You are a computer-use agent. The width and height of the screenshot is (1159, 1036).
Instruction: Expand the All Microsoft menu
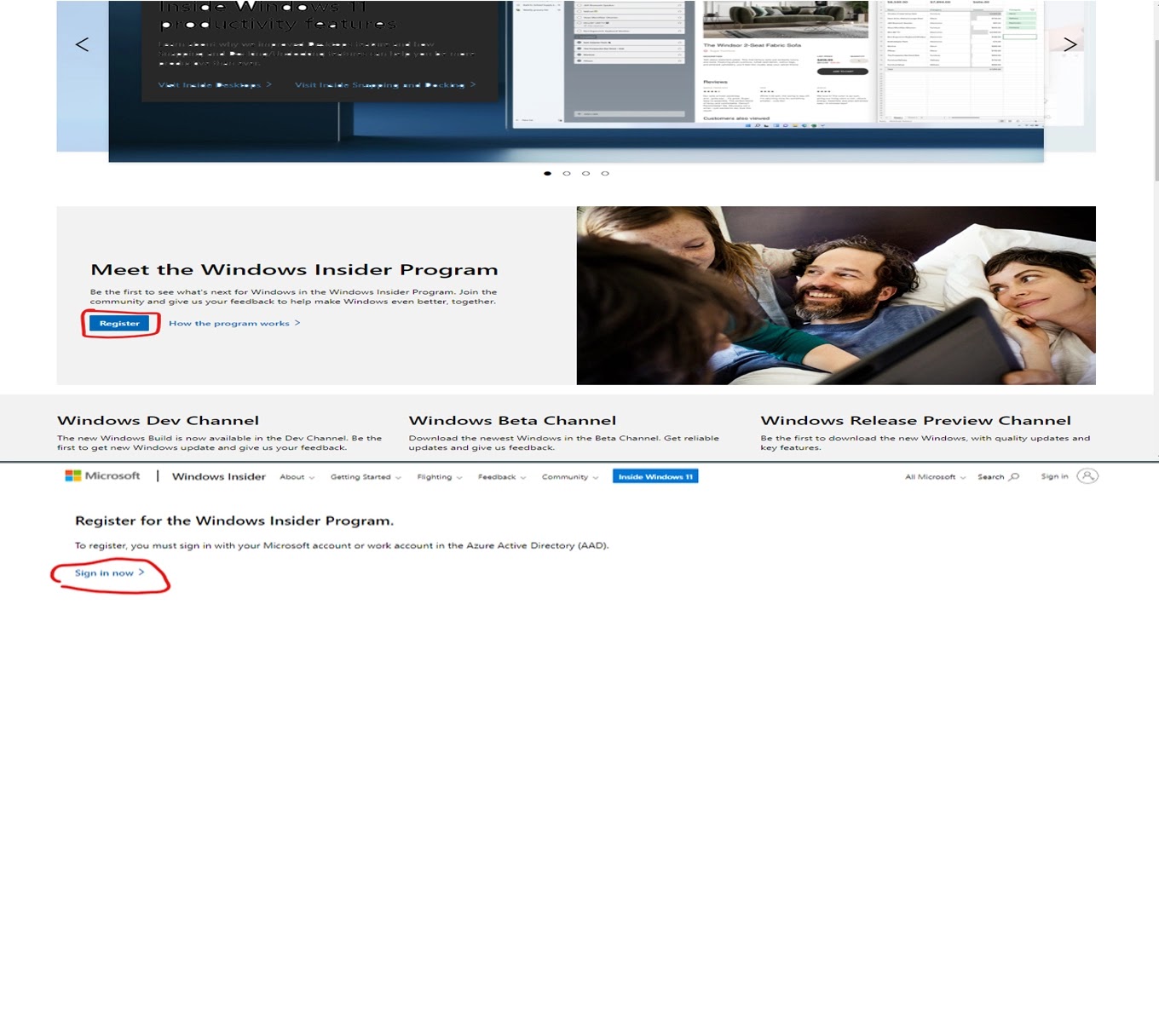click(935, 477)
